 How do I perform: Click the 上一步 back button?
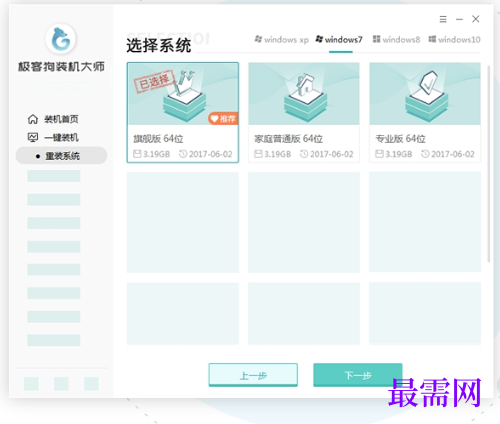coord(253,375)
